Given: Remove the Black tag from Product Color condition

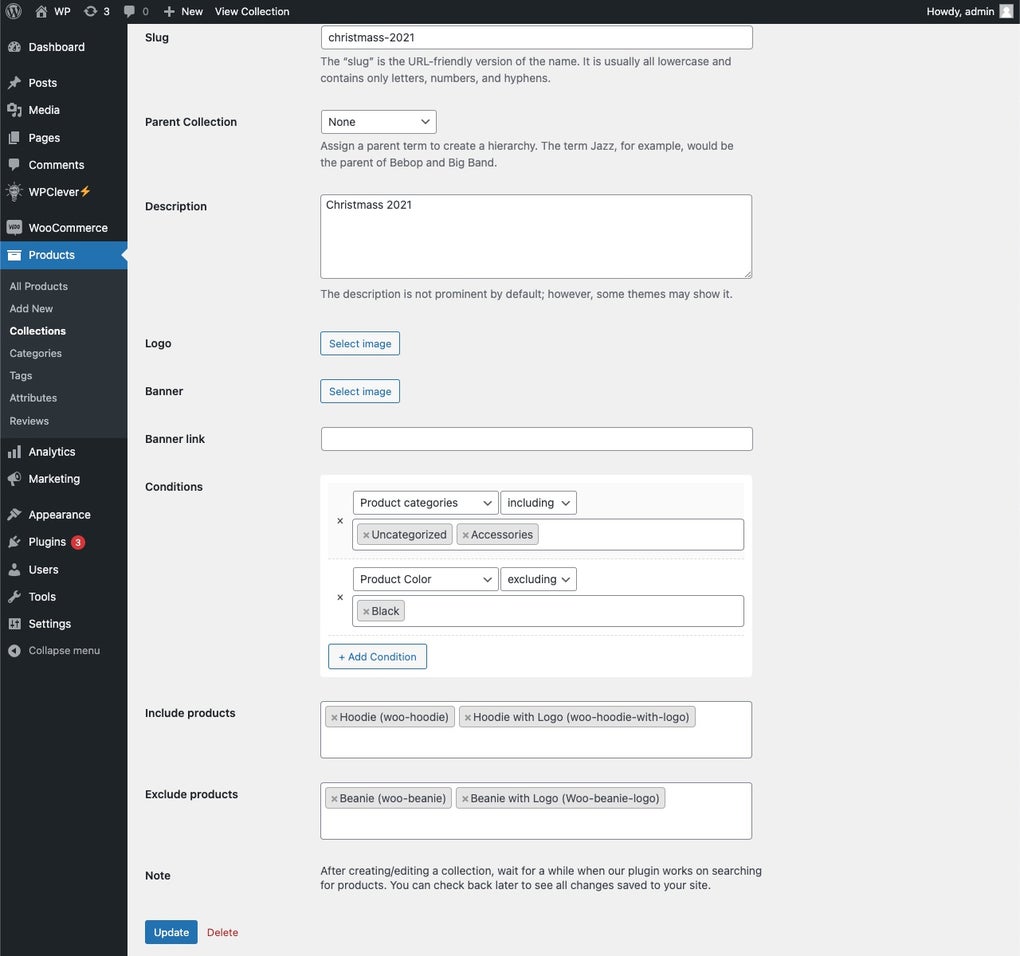Looking at the screenshot, I should (364, 609).
